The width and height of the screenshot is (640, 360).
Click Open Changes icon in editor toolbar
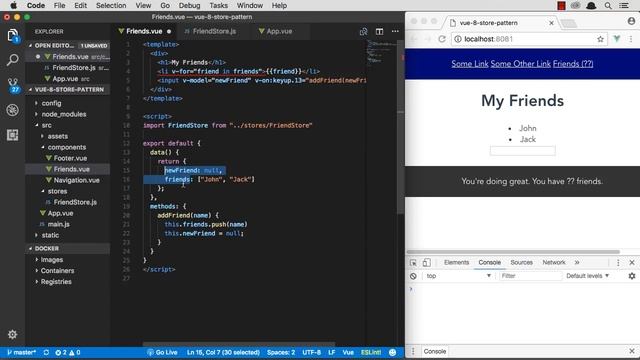tap(363, 31)
